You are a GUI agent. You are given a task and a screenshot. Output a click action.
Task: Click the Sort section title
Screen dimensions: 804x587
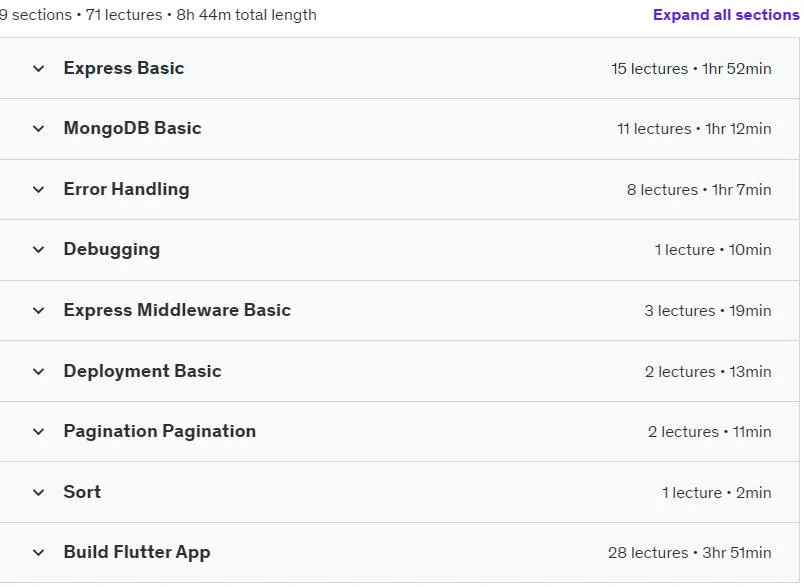82,492
